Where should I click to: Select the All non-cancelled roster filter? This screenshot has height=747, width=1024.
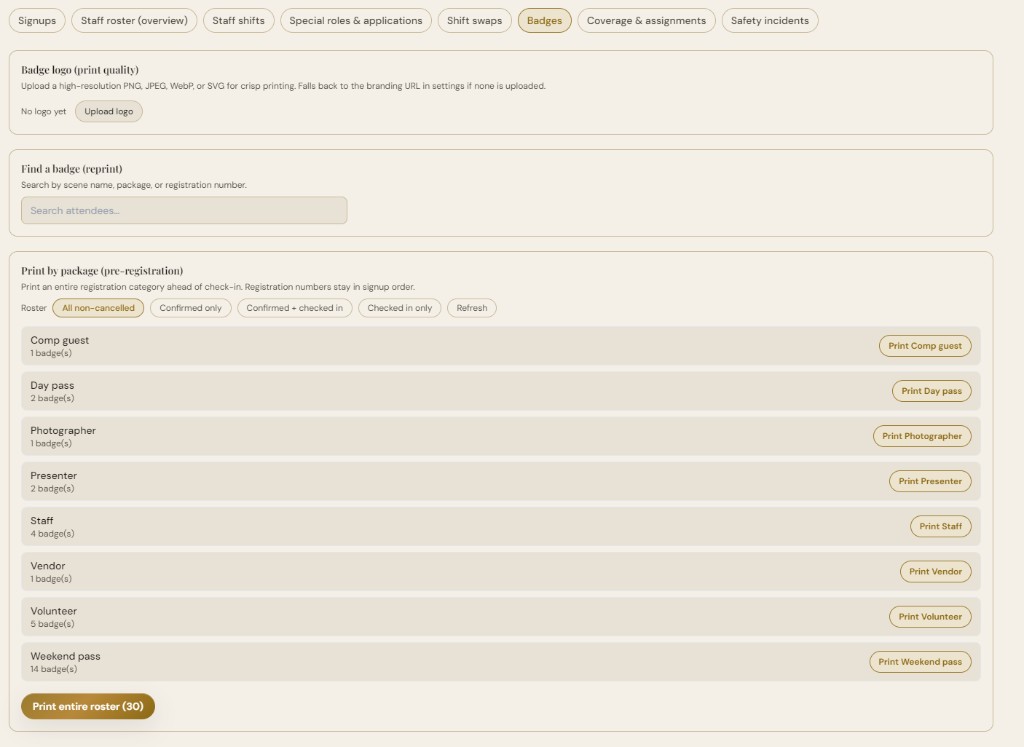pos(98,308)
